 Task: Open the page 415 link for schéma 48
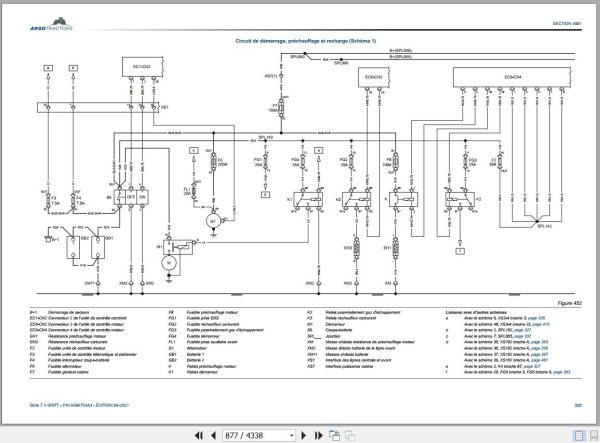(541, 324)
